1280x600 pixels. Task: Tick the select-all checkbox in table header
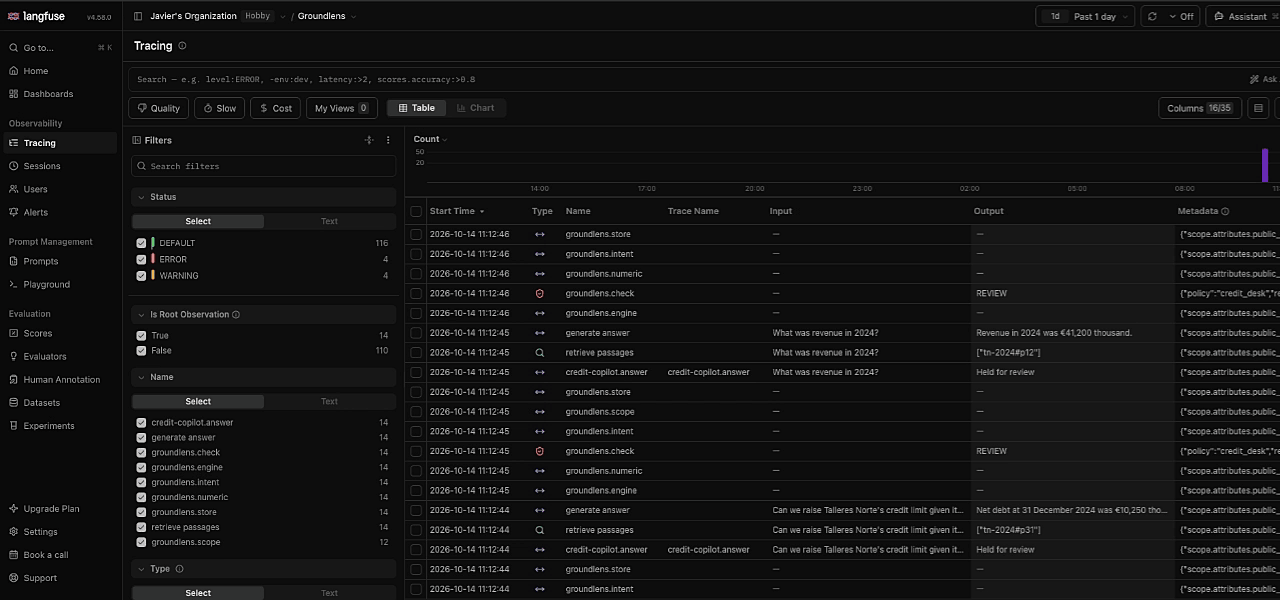[416, 211]
